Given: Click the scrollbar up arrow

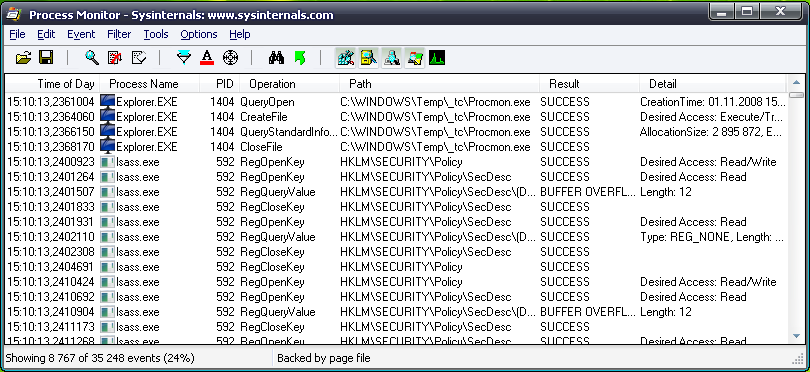Looking at the screenshot, I should (x=796, y=82).
